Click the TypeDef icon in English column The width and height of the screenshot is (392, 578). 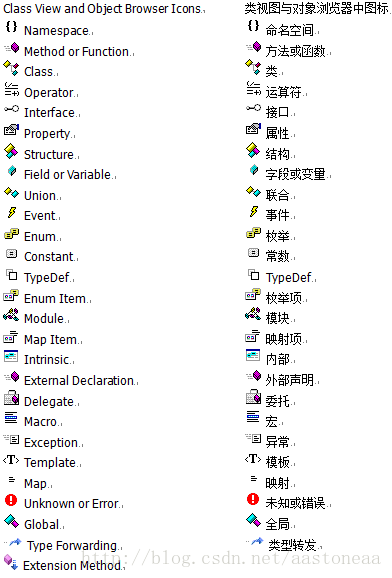11,275
